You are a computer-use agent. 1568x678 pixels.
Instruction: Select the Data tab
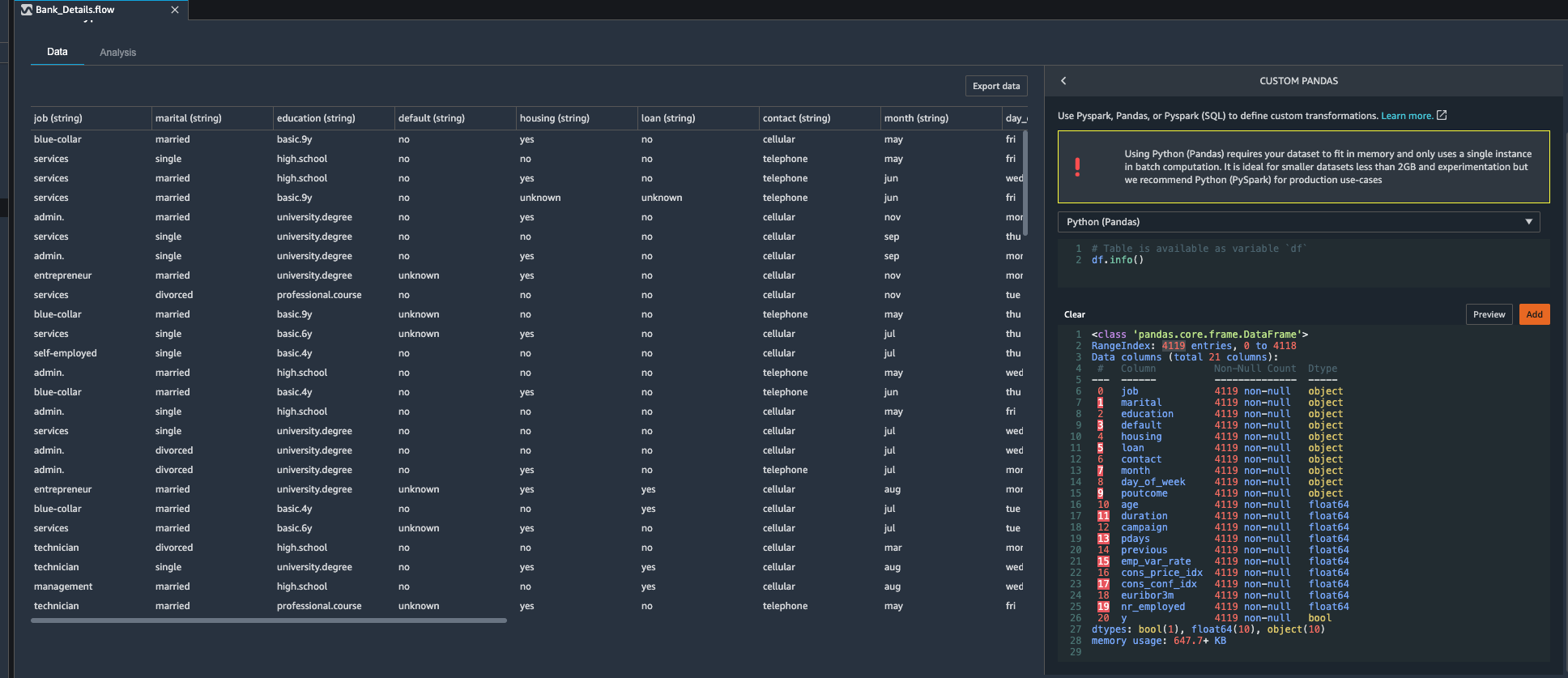(57, 52)
